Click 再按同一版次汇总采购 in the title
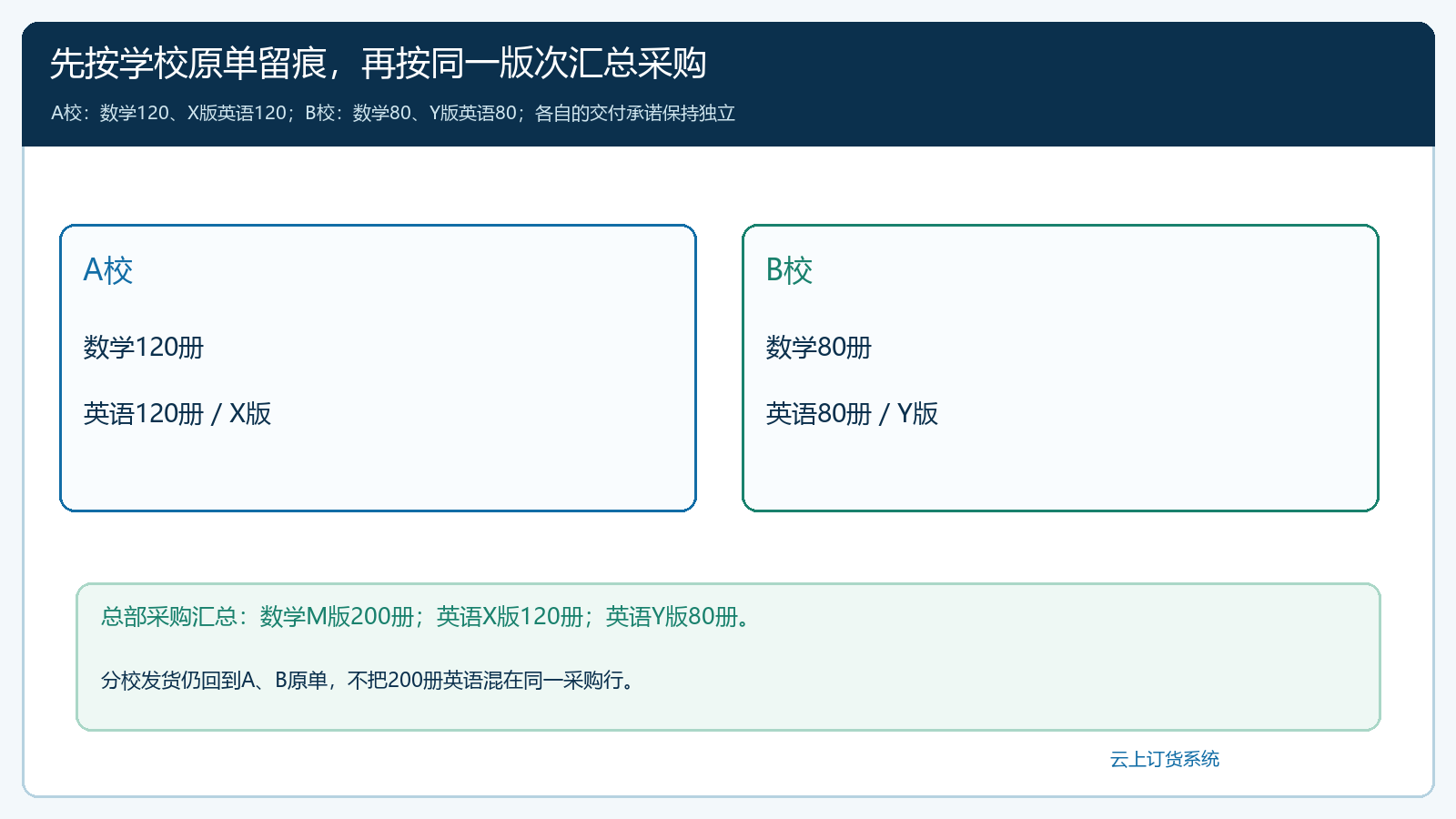The height and width of the screenshot is (819, 1456). (534, 64)
